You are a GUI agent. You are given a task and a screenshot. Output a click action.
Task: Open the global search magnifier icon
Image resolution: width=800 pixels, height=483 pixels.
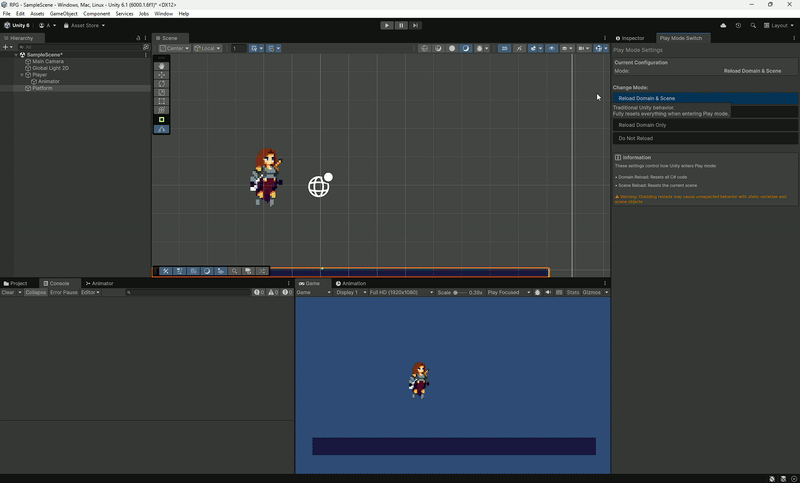coord(753,25)
